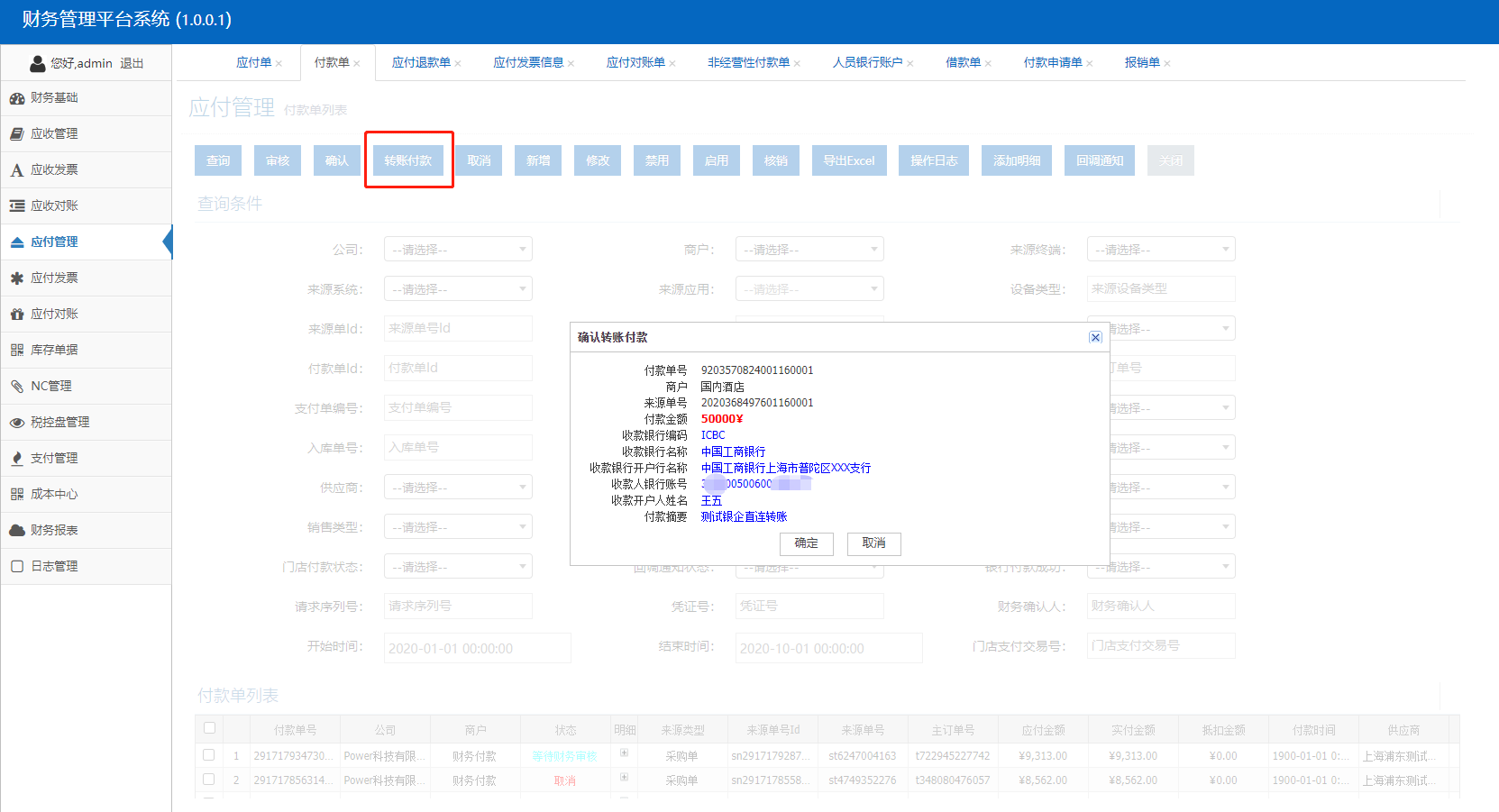The image size is (1499, 812).
Task: Check the checkbox for row 1
Action: (209, 755)
